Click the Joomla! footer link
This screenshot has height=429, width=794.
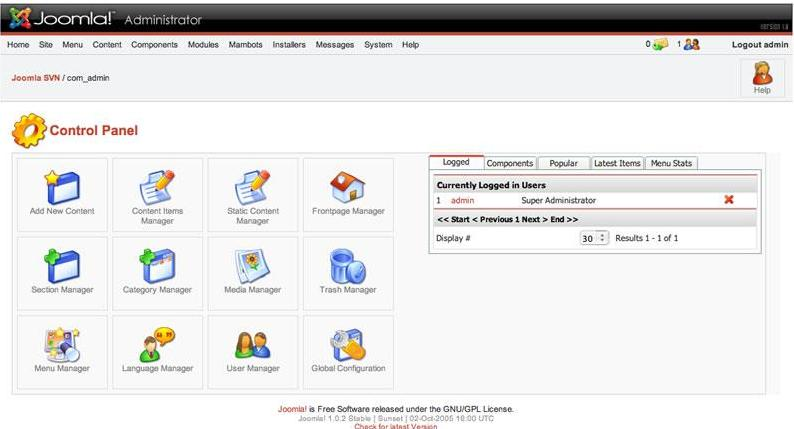[292, 409]
